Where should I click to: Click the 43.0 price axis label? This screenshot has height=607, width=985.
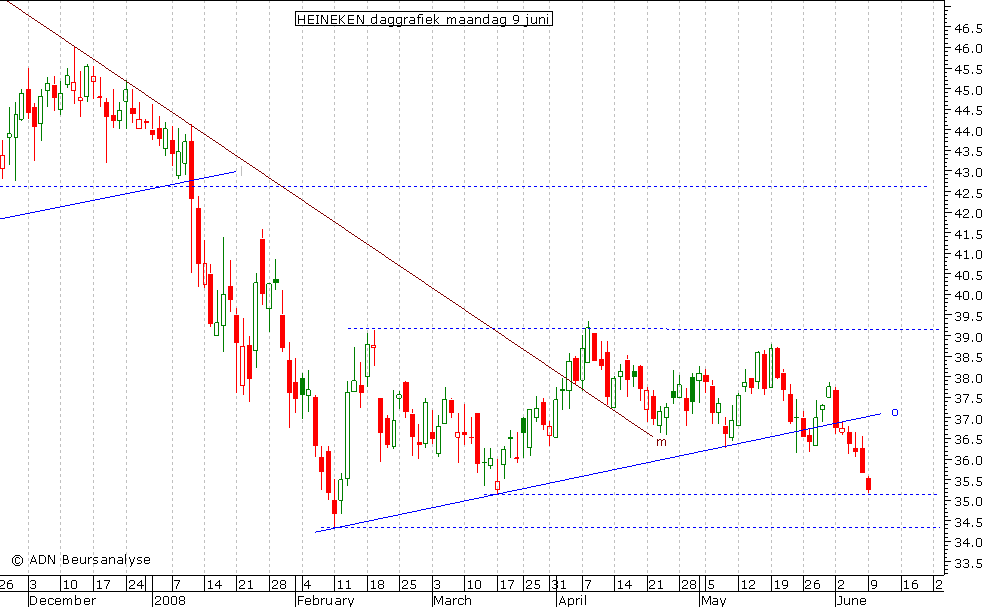coord(968,173)
